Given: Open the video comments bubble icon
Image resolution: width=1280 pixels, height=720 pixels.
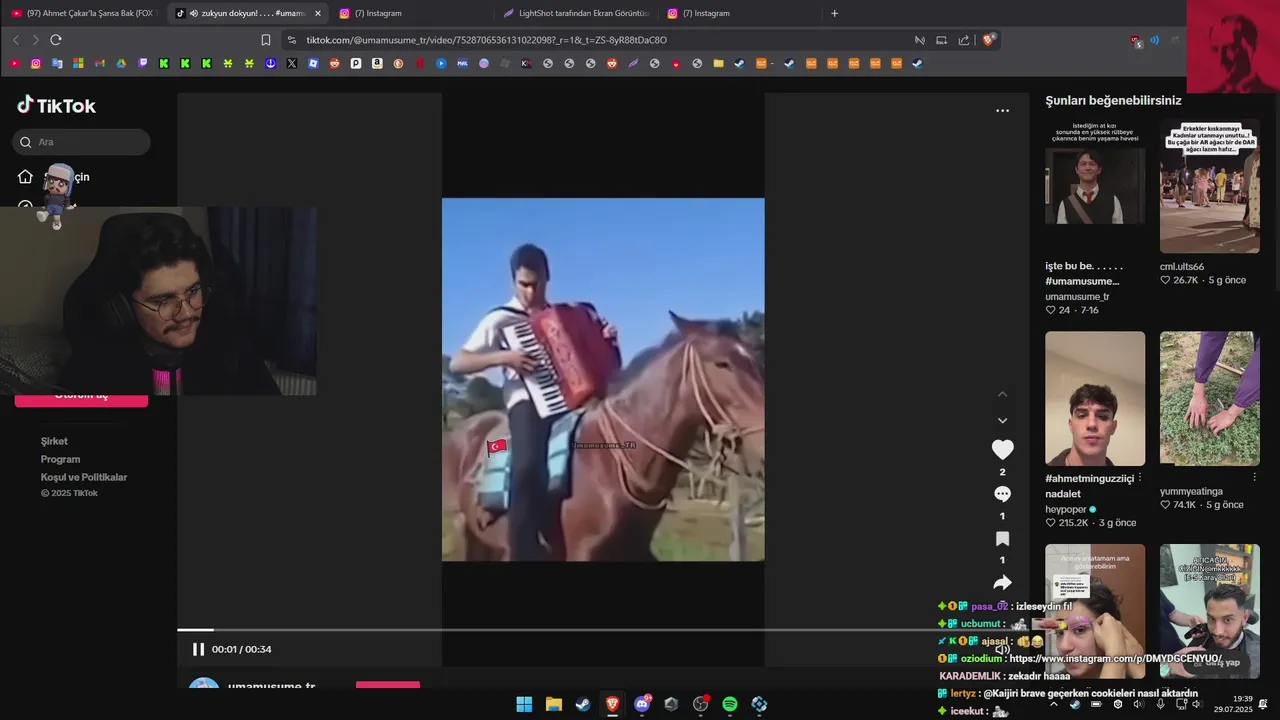Looking at the screenshot, I should coord(1002,494).
